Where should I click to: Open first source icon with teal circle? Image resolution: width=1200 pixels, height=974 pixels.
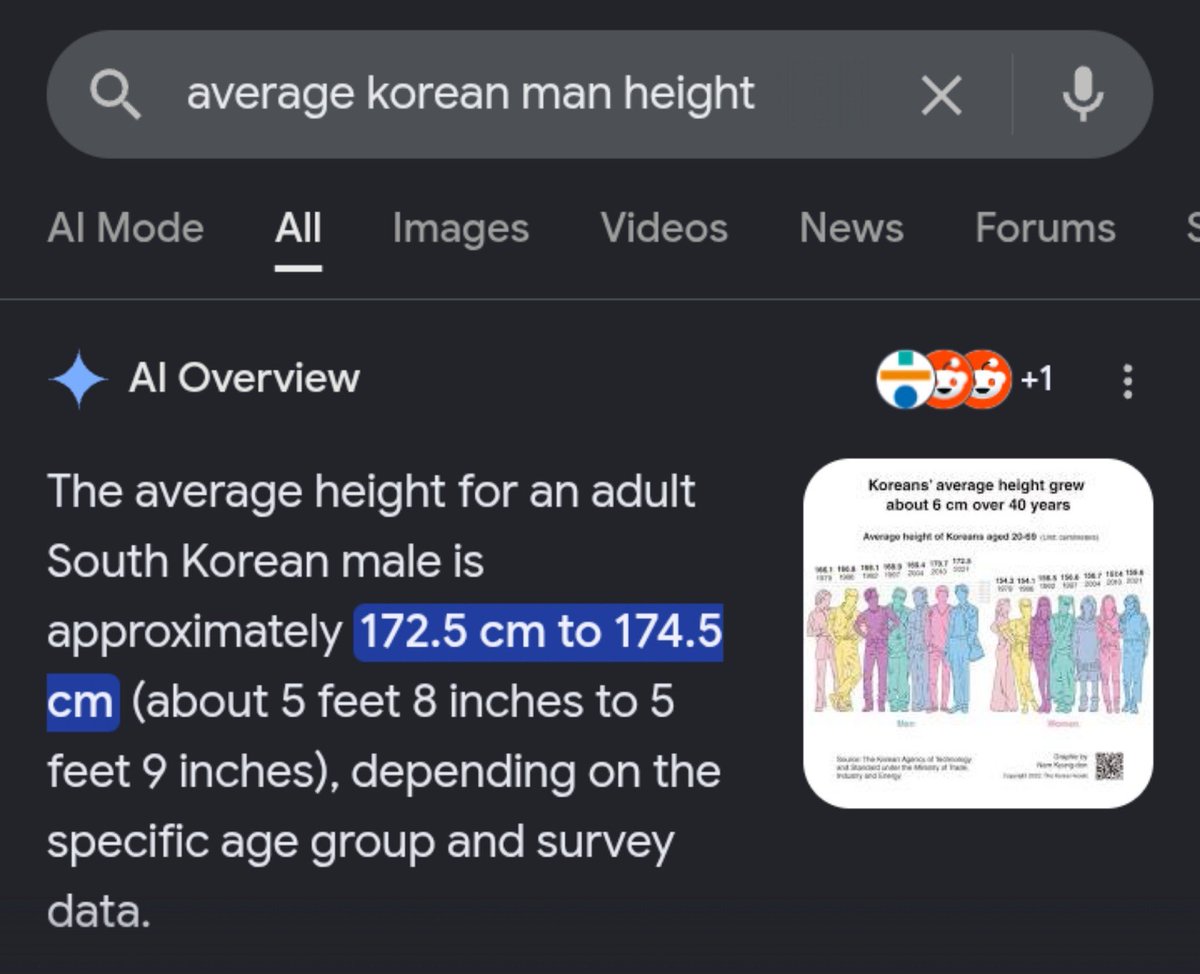click(x=904, y=380)
